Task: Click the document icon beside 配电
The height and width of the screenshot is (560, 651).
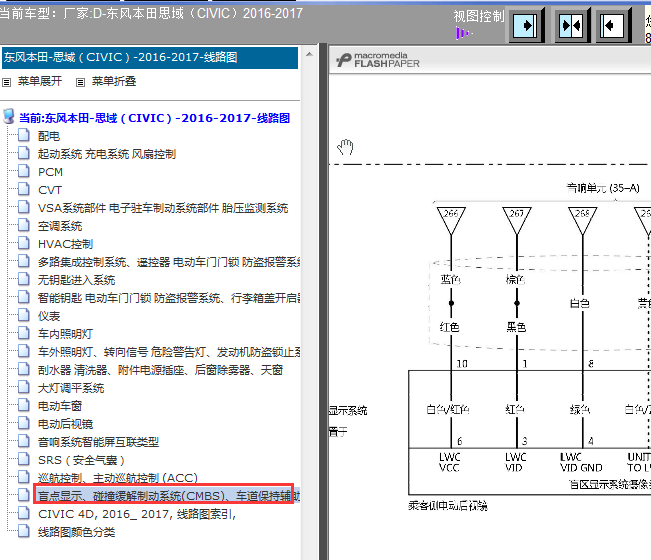Action: [x=24, y=135]
